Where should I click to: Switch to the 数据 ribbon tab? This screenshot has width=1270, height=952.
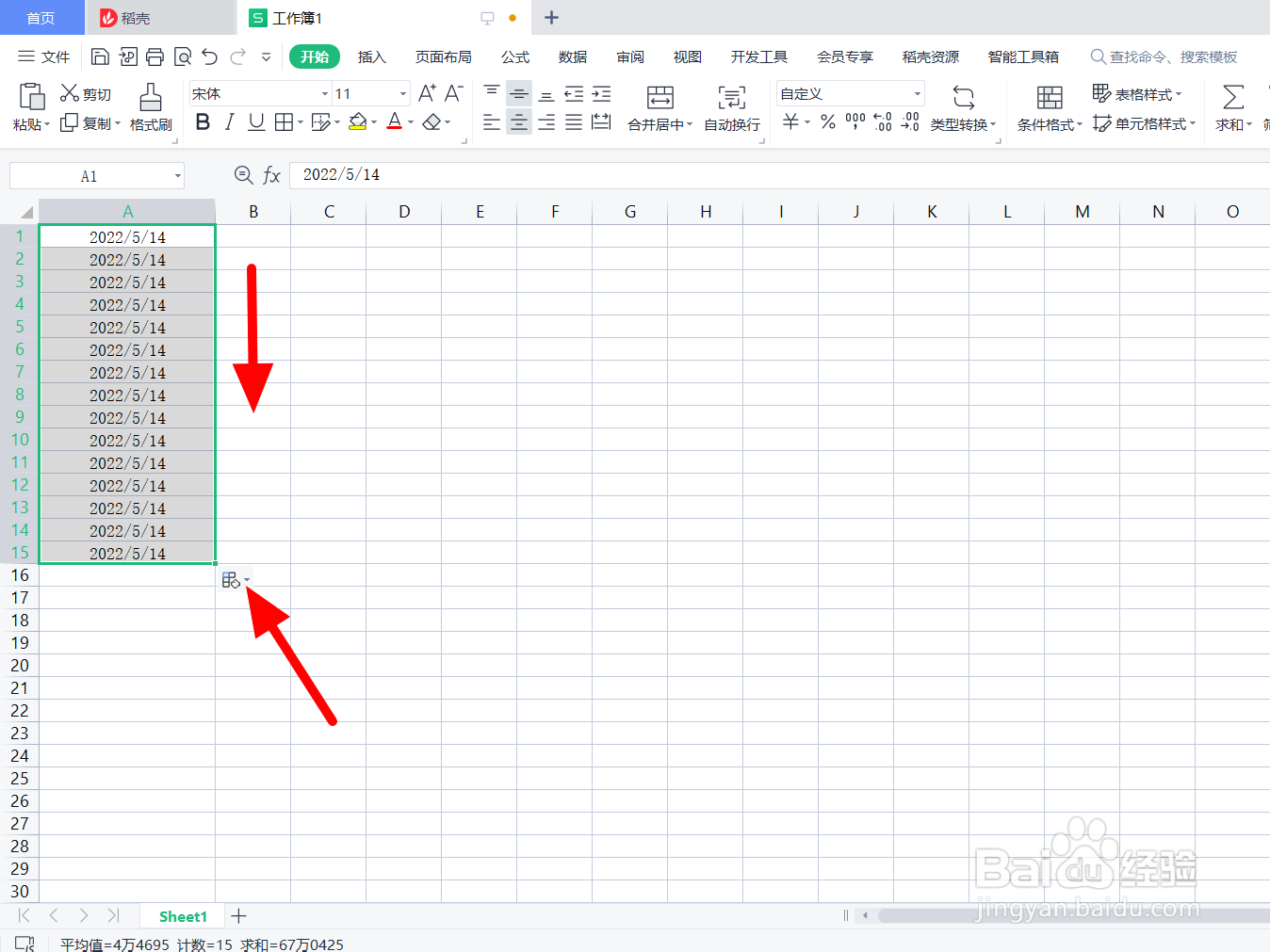tap(573, 56)
